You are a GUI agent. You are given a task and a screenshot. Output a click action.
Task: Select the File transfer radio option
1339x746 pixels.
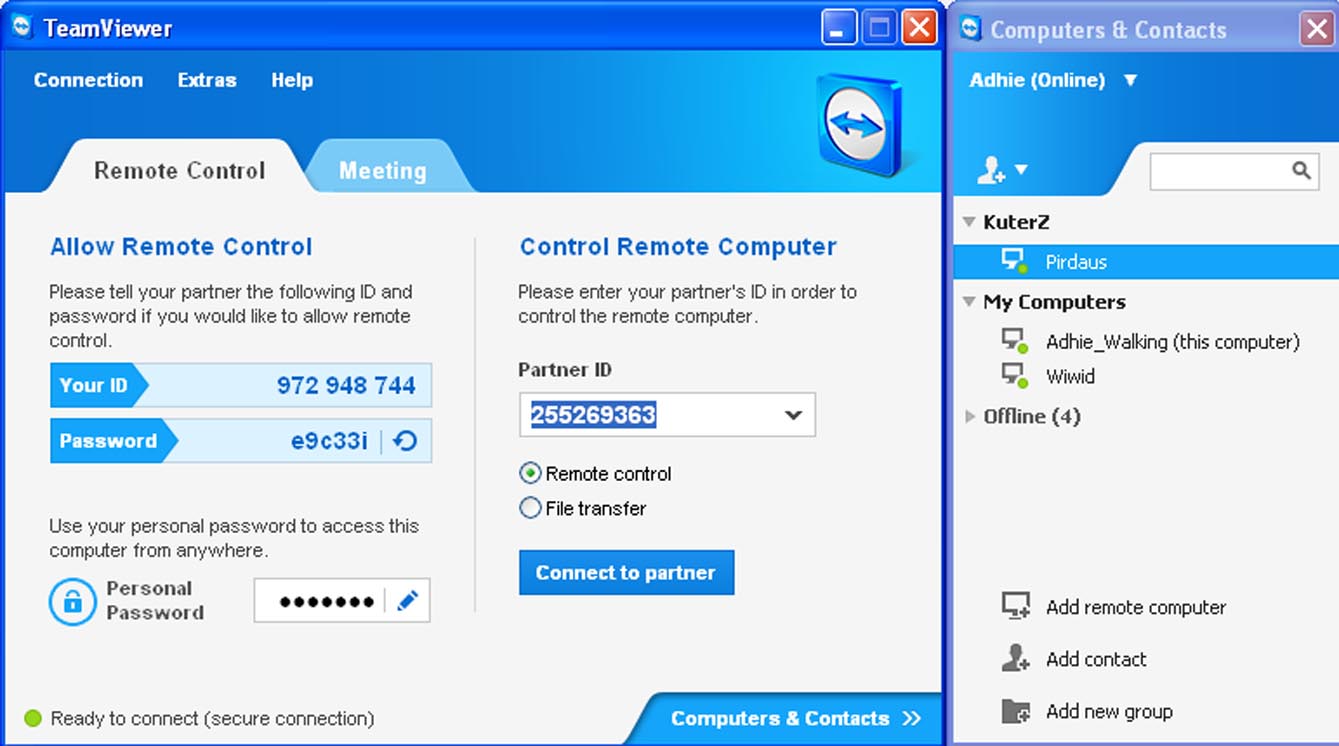530,508
